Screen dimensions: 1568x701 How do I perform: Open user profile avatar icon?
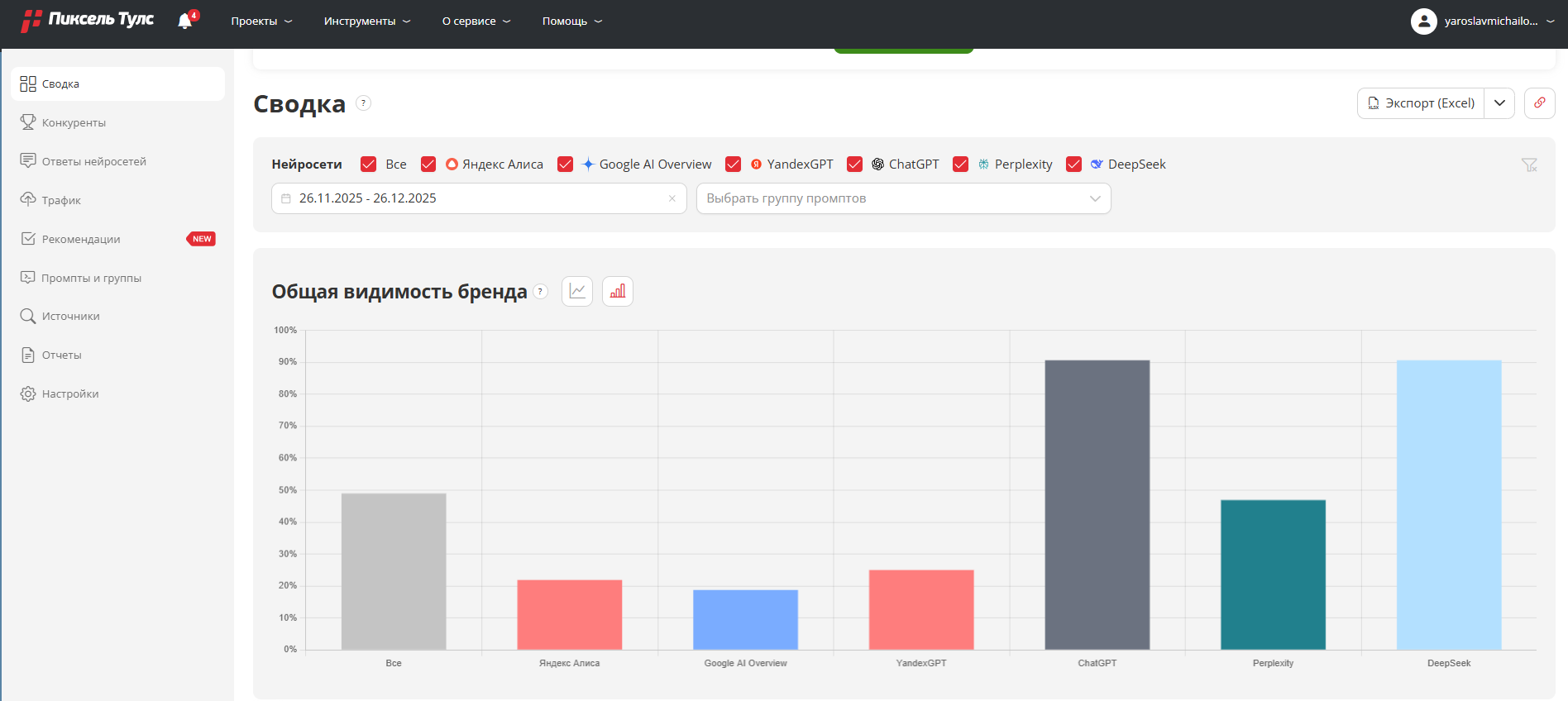point(1423,21)
